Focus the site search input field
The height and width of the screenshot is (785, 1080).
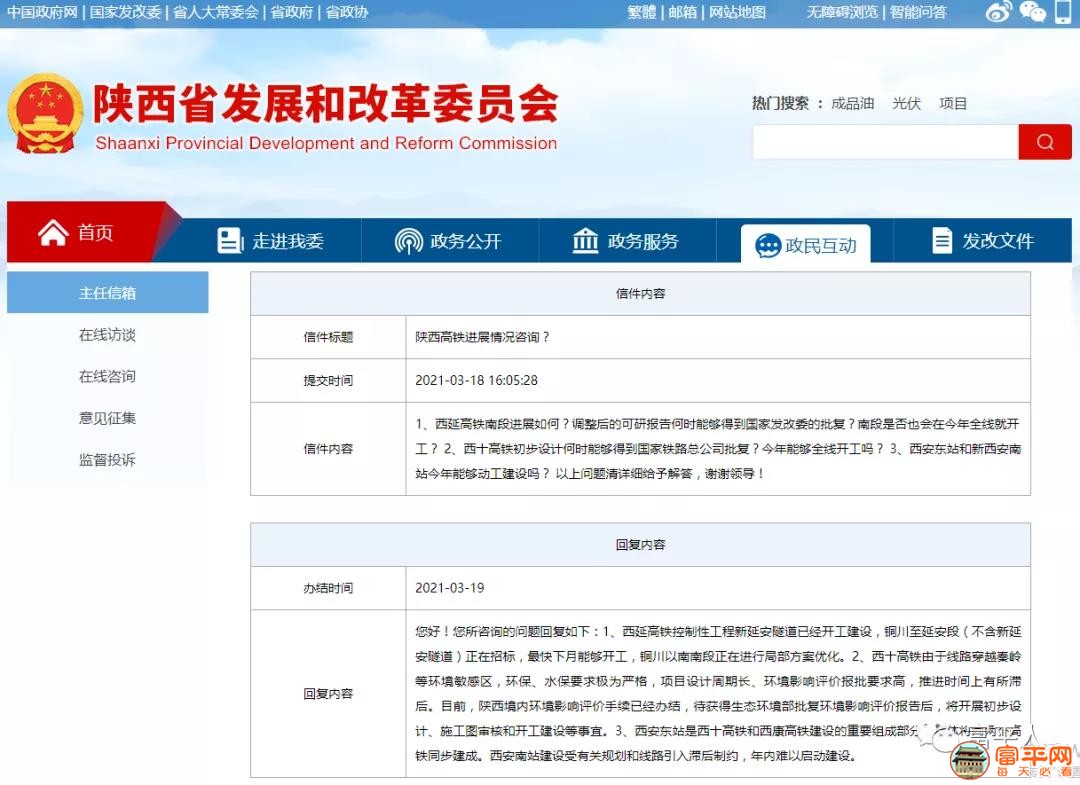(x=886, y=142)
